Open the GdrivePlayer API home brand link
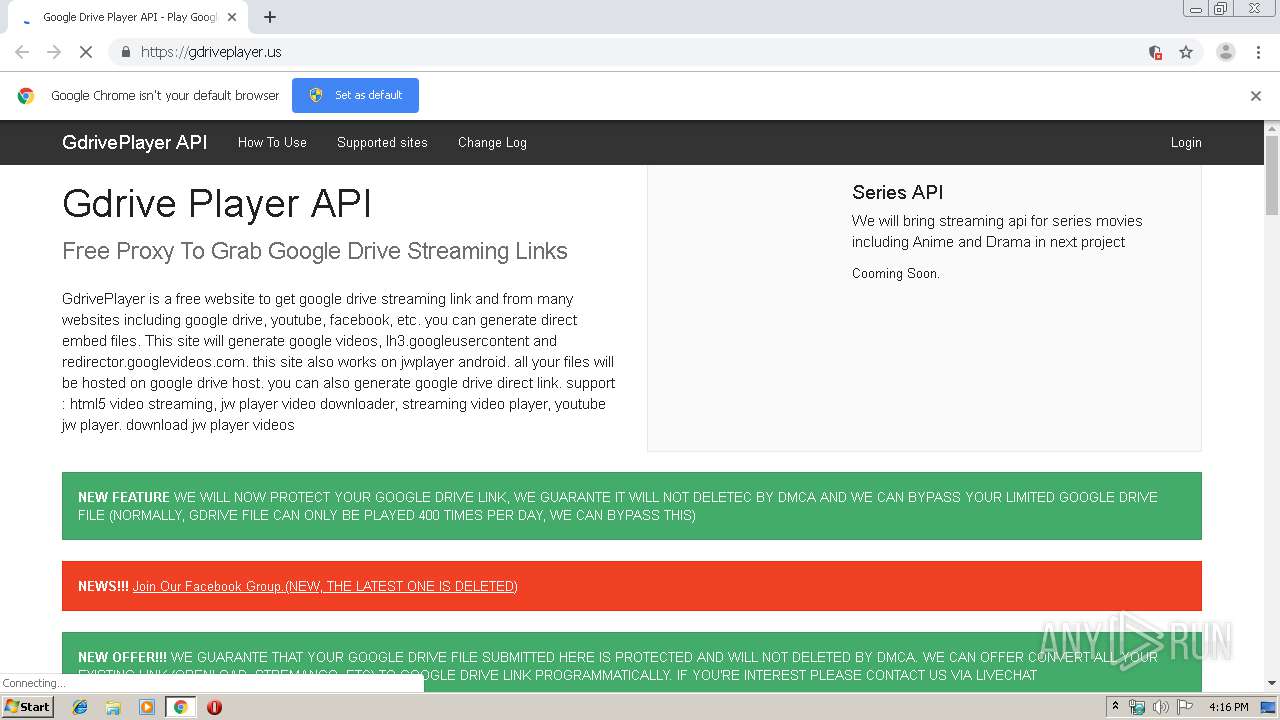The image size is (1280, 720). (135, 142)
